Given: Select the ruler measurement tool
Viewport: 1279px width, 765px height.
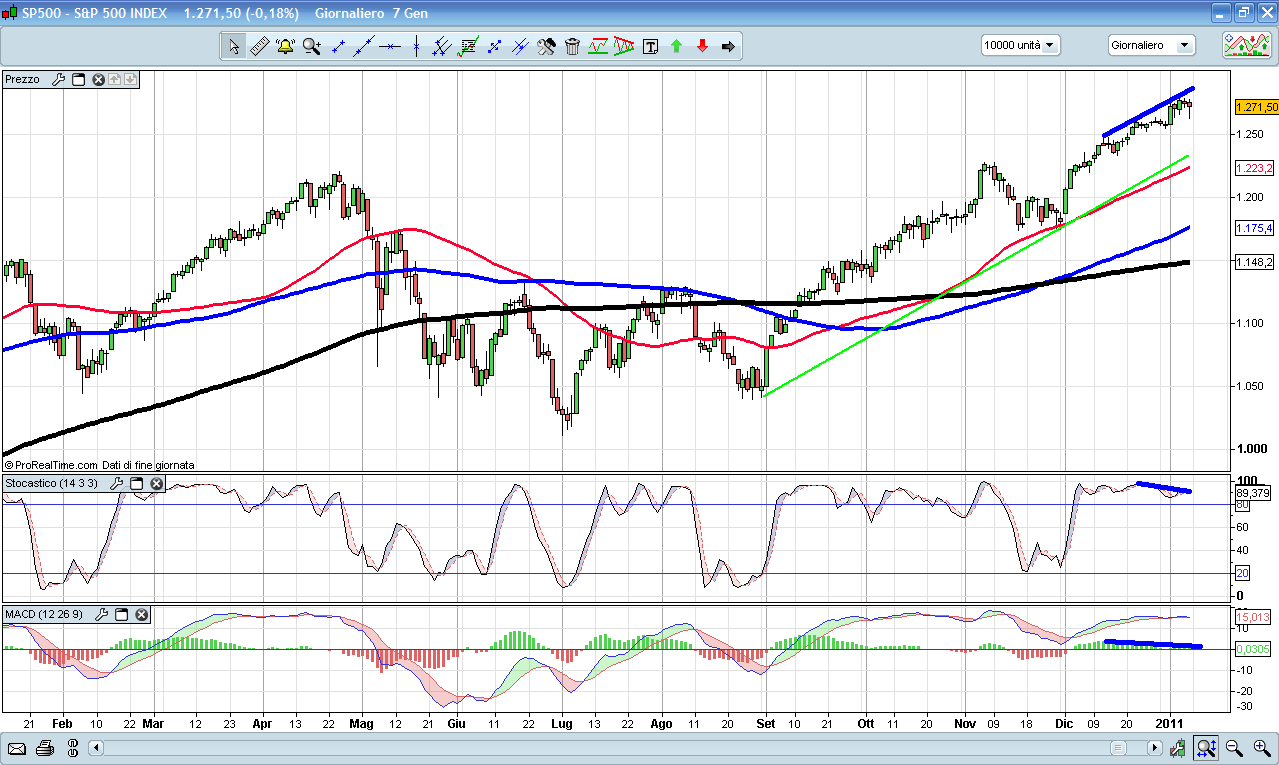Looking at the screenshot, I should click(x=259, y=46).
